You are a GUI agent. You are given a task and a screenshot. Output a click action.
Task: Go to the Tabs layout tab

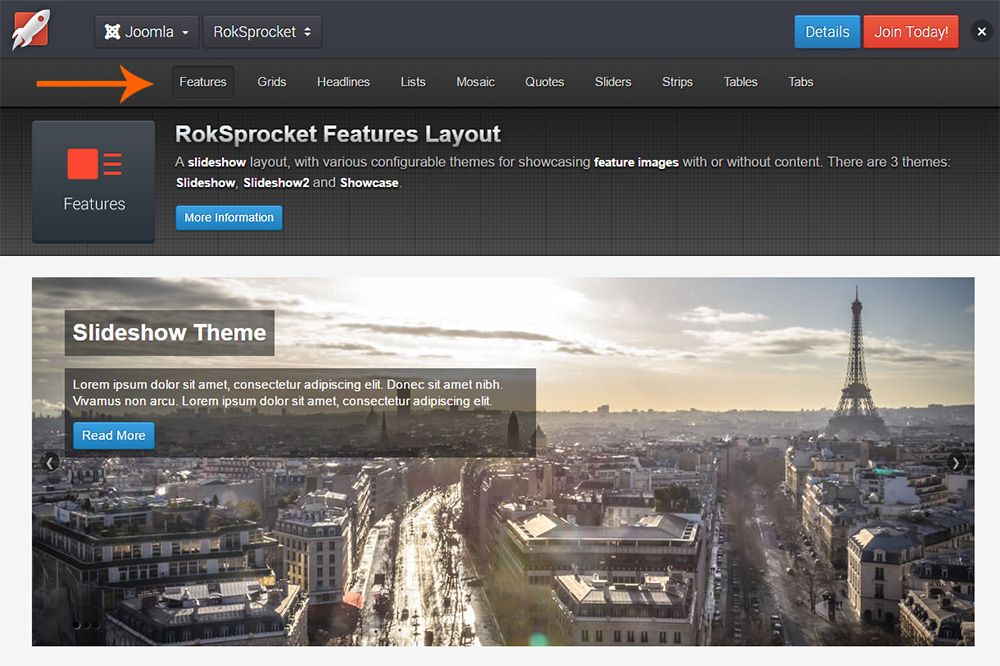tap(800, 82)
